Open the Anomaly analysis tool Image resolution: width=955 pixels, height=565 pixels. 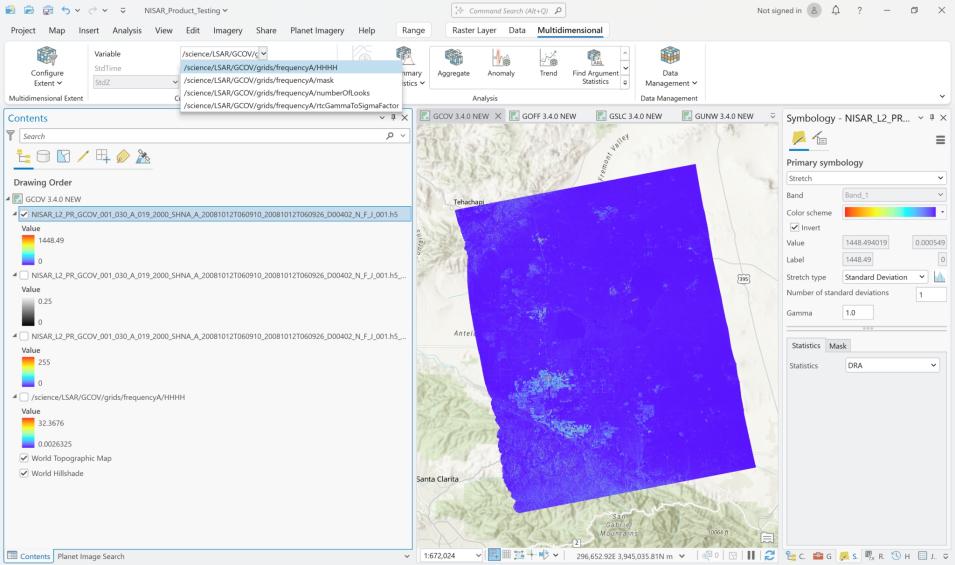tap(501, 62)
